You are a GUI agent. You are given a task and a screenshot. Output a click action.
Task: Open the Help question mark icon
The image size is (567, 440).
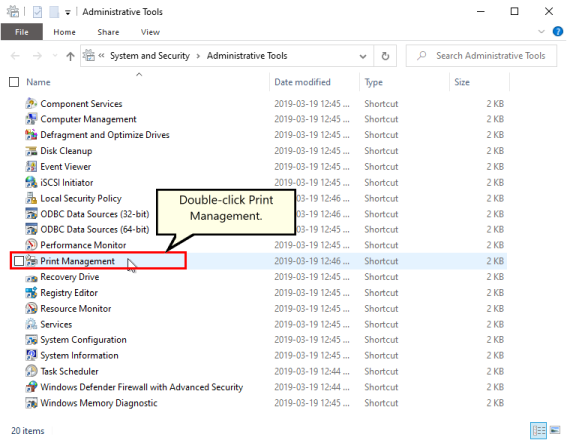[558, 31]
